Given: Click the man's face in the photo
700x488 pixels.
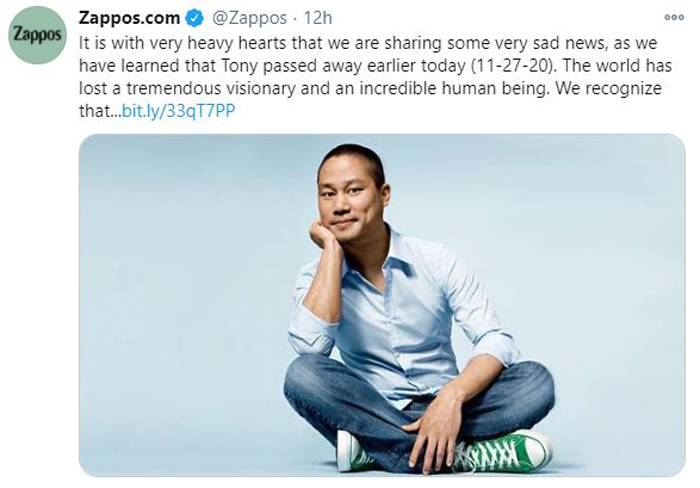Looking at the screenshot, I should (x=351, y=195).
